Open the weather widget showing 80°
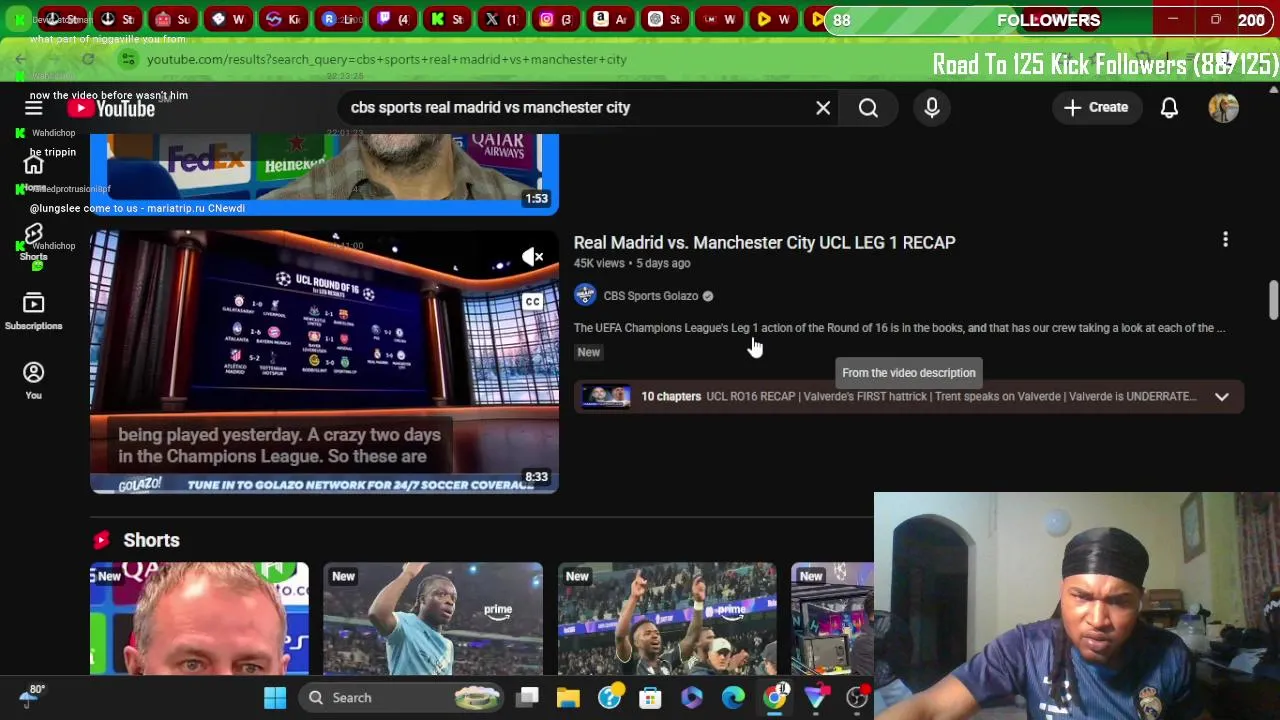This screenshot has height=720, width=1280. (30, 696)
